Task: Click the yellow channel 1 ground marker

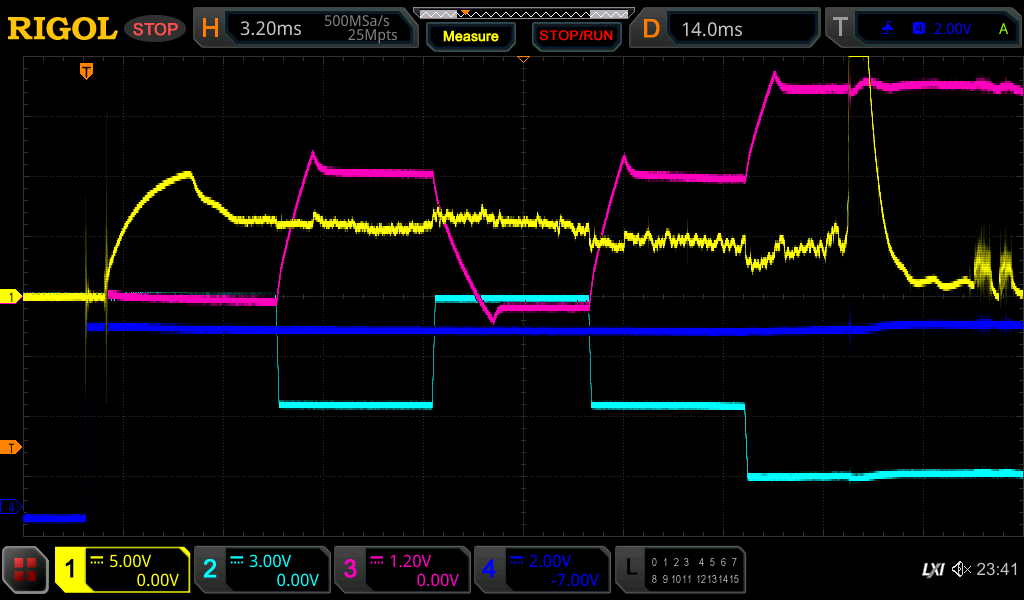Action: 12,297
